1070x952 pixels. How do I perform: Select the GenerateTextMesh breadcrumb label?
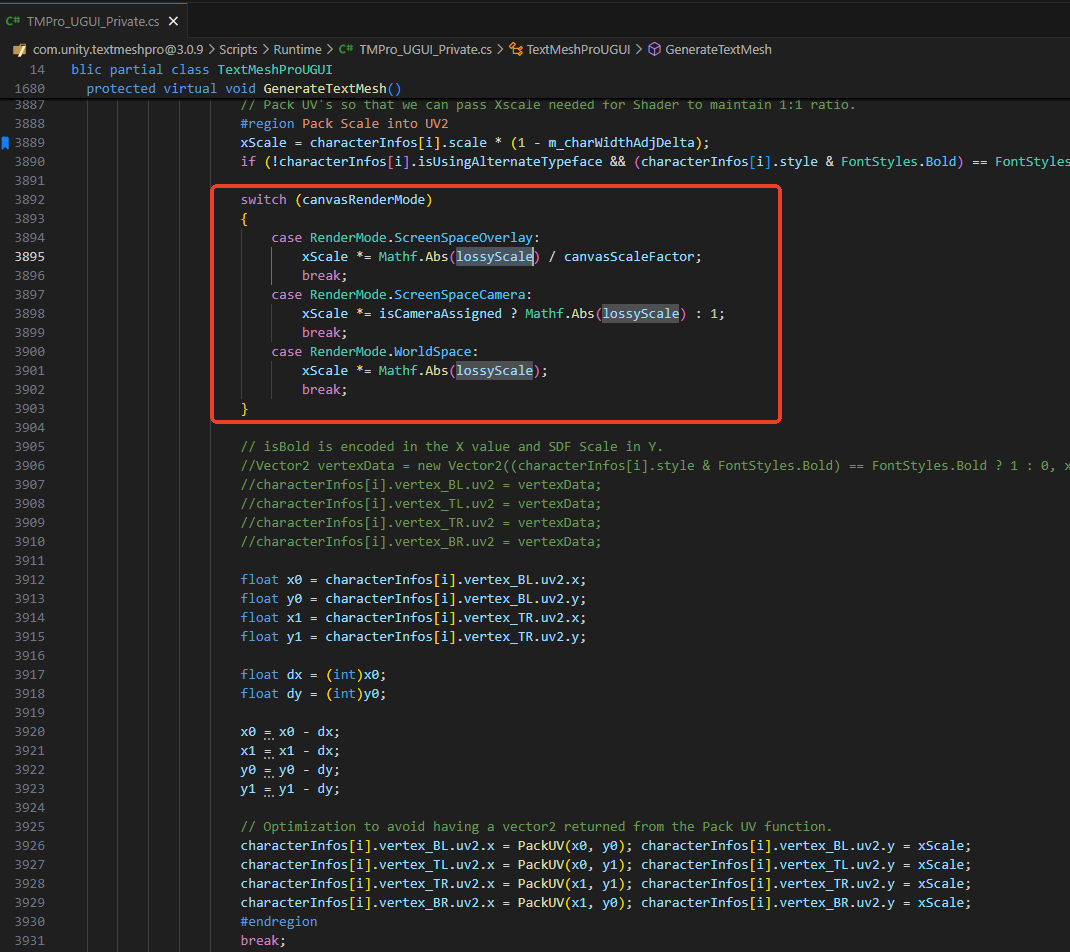coord(718,49)
